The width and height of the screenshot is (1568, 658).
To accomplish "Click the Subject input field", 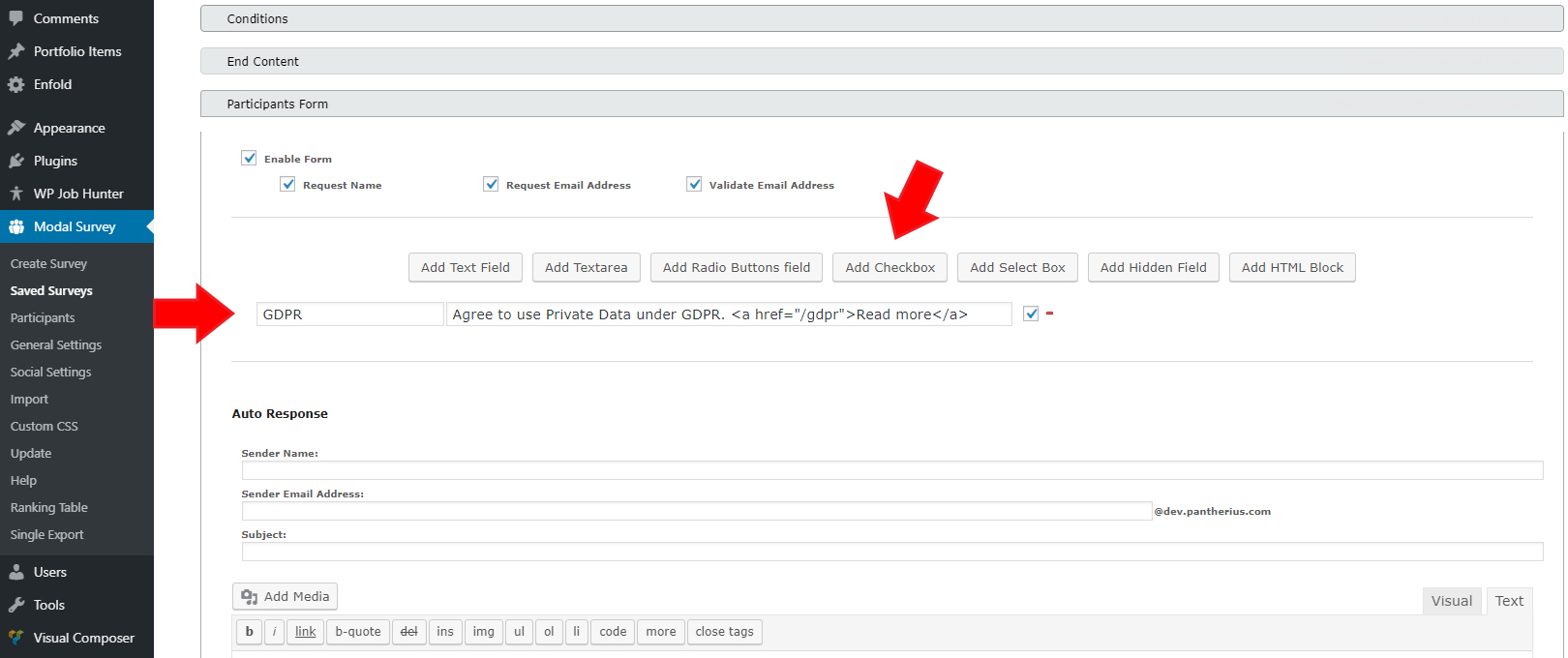I will pyautogui.click(x=892, y=552).
